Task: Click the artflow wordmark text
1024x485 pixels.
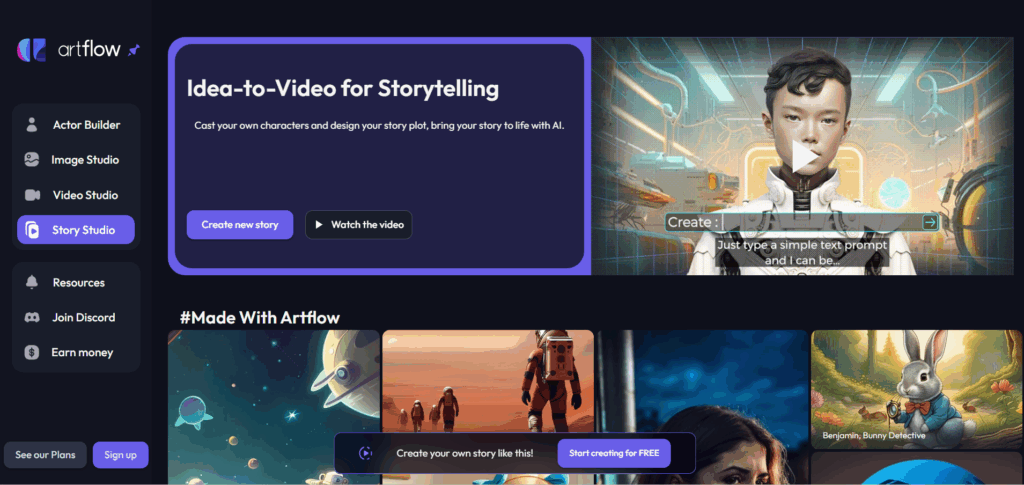Action: 89,50
